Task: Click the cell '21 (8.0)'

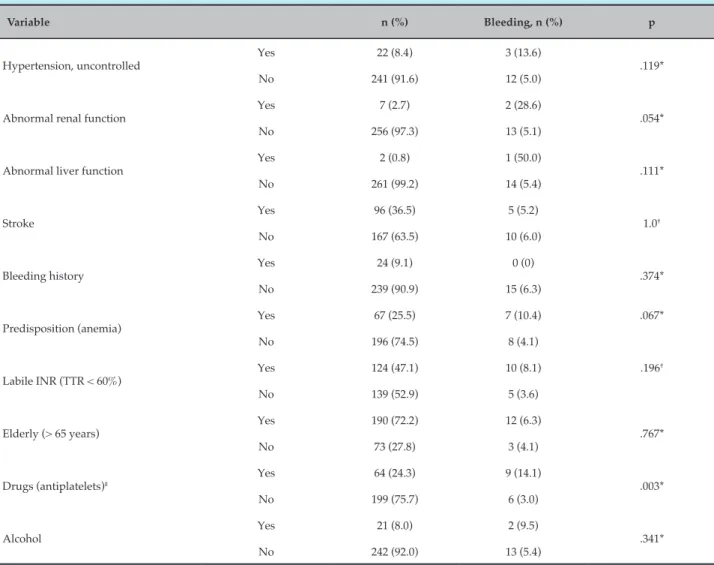Action: [x=394, y=526]
